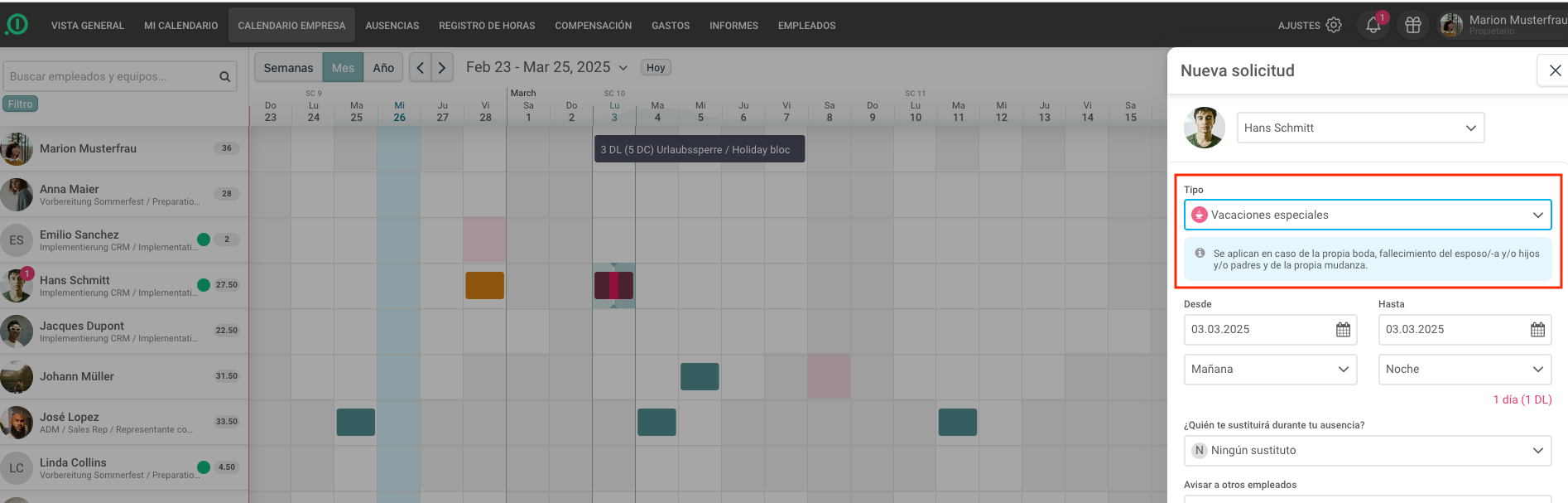
Task: Open the Hasta date calendar icon
Action: (1537, 330)
